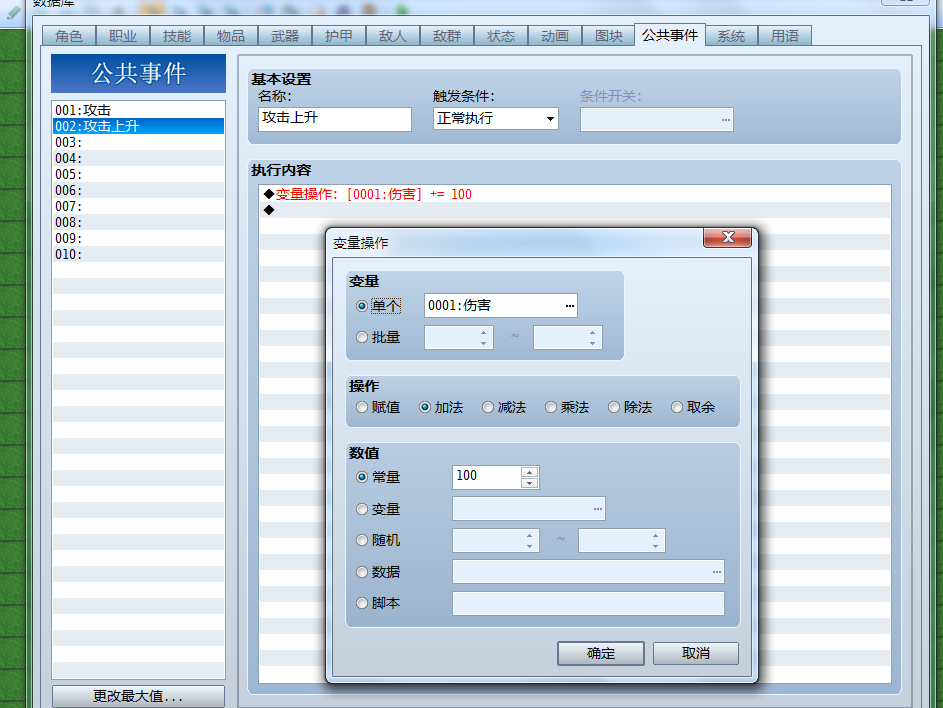
Task: Select empty event slot 004:
Action: [x=138, y=158]
